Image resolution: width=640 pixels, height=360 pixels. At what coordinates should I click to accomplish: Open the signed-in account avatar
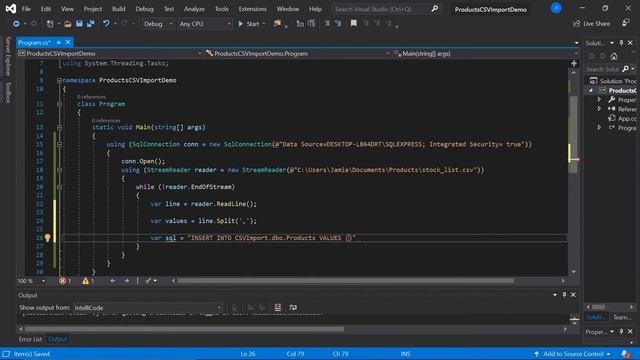pos(556,8)
